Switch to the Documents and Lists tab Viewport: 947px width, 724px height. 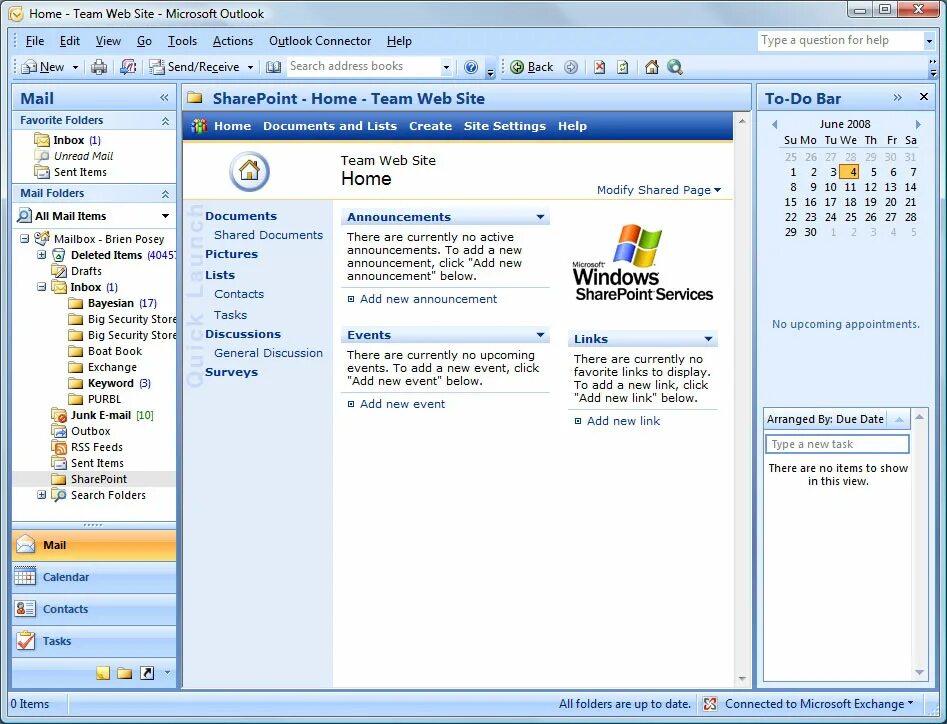(330, 126)
